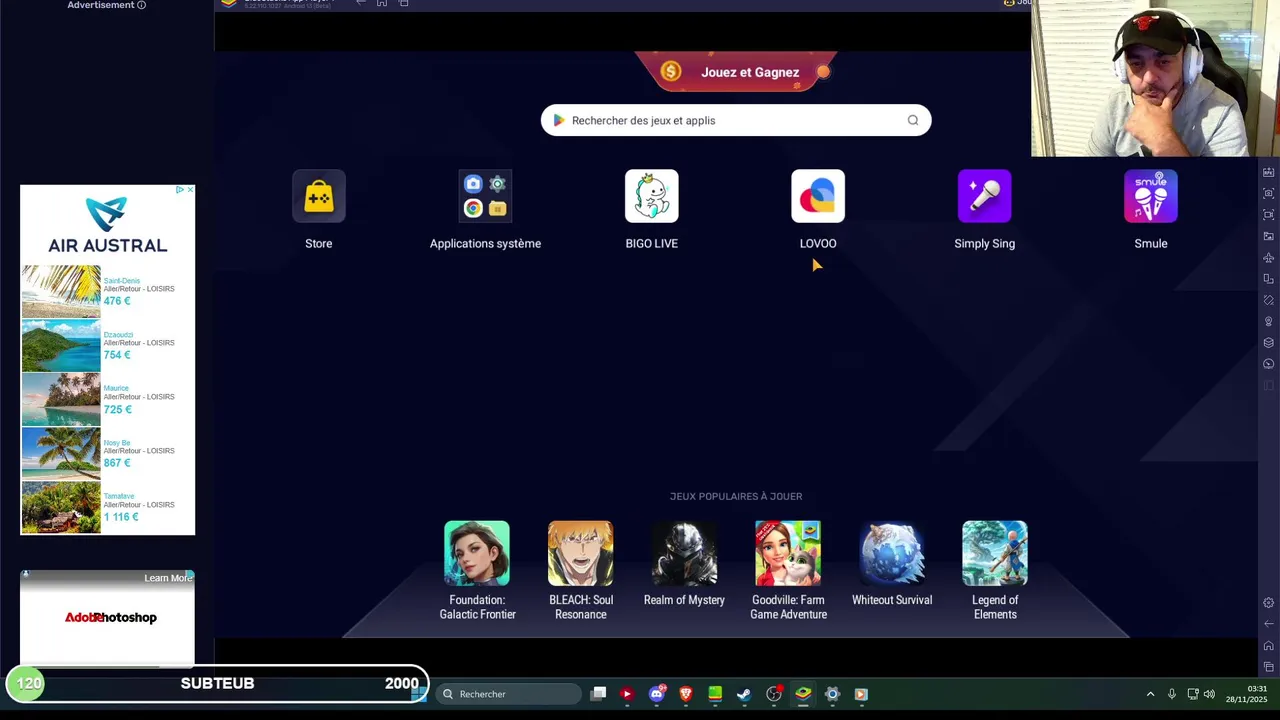Open Legend of Elements game
This screenshot has width=1280, height=720.
[x=995, y=553]
